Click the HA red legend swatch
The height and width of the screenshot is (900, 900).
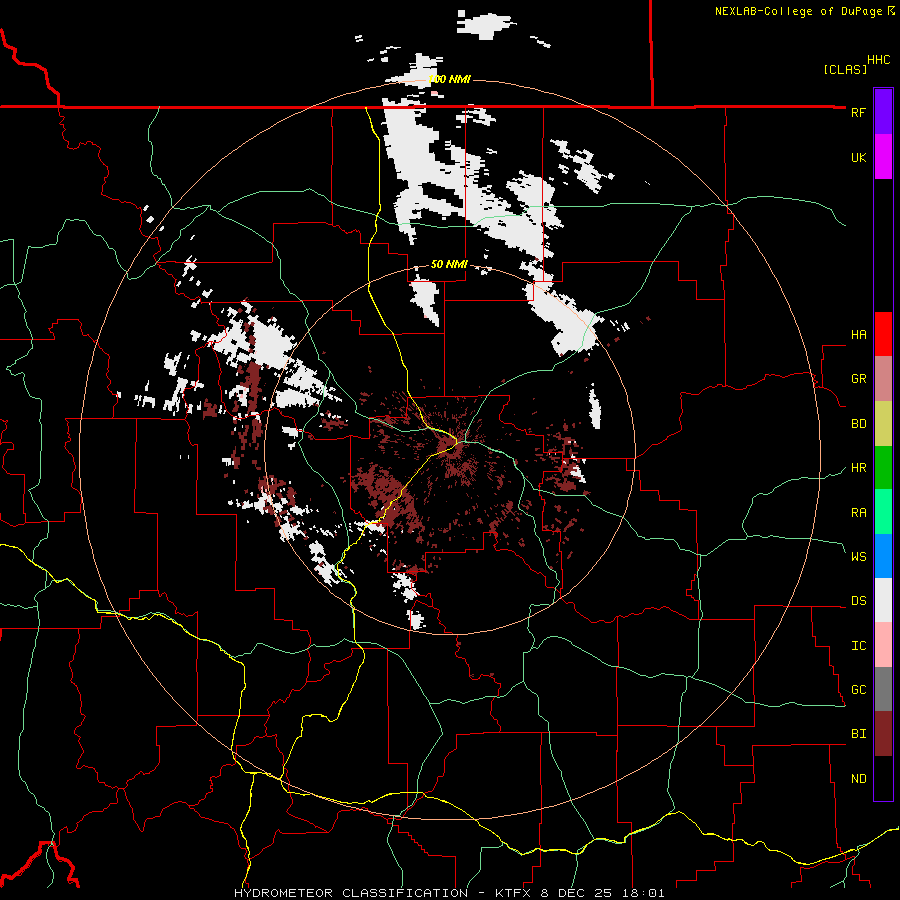click(883, 334)
